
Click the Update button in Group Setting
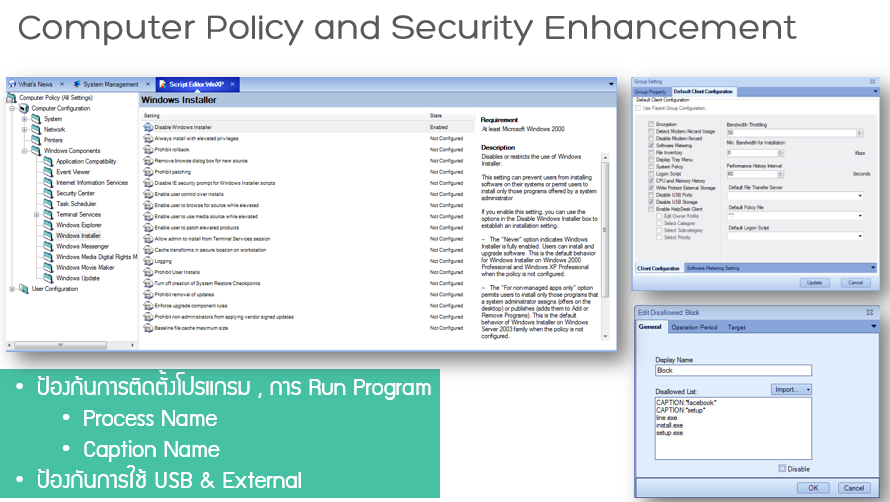pos(815,283)
